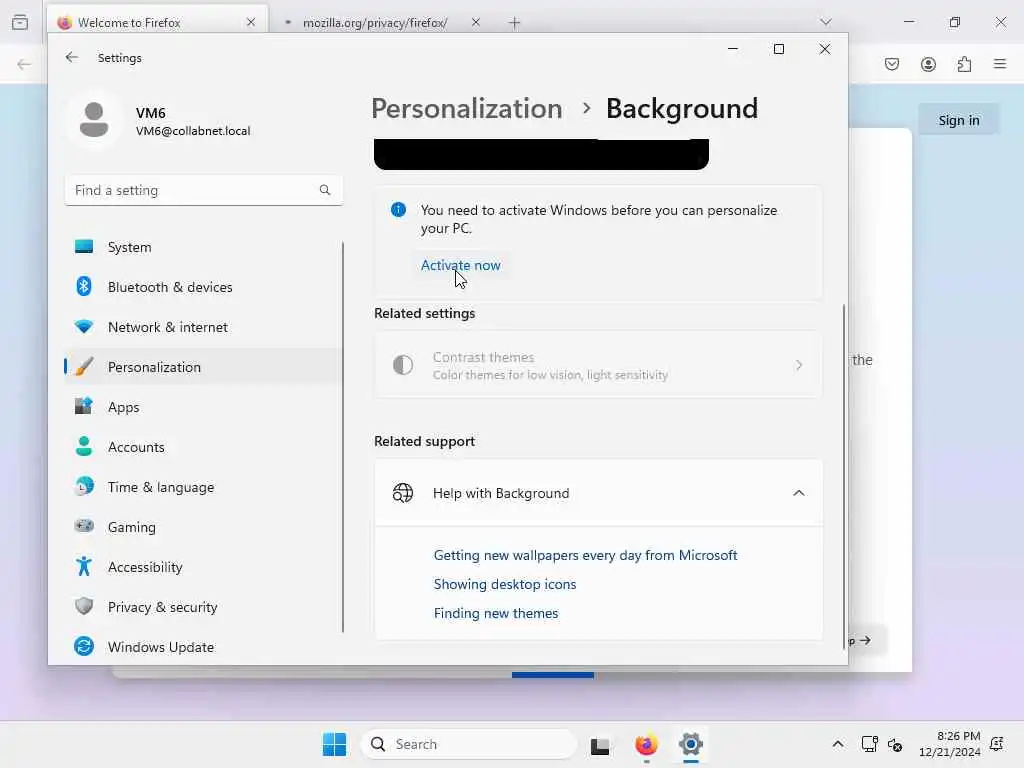Viewport: 1024px width, 768px height.
Task: Open Accounts via its person icon
Action: pyautogui.click(x=84, y=447)
